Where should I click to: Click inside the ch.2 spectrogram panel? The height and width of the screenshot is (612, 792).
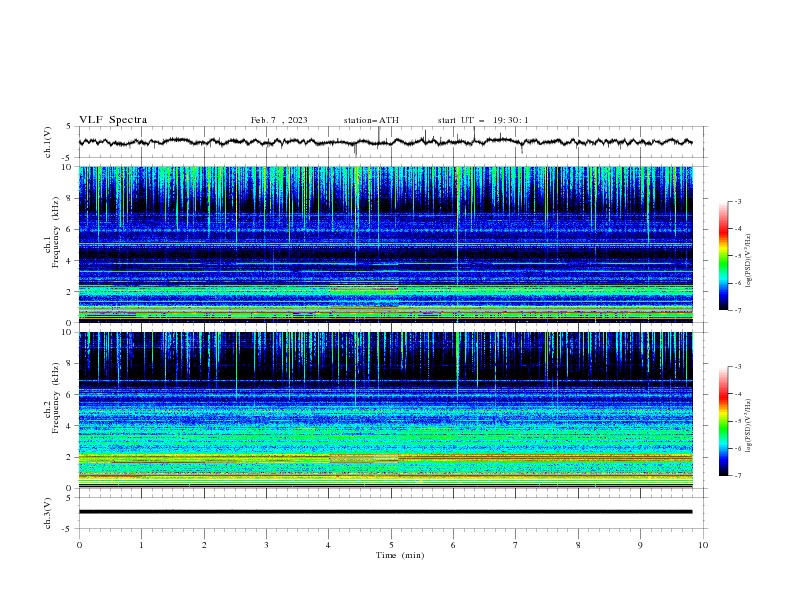click(x=385, y=410)
